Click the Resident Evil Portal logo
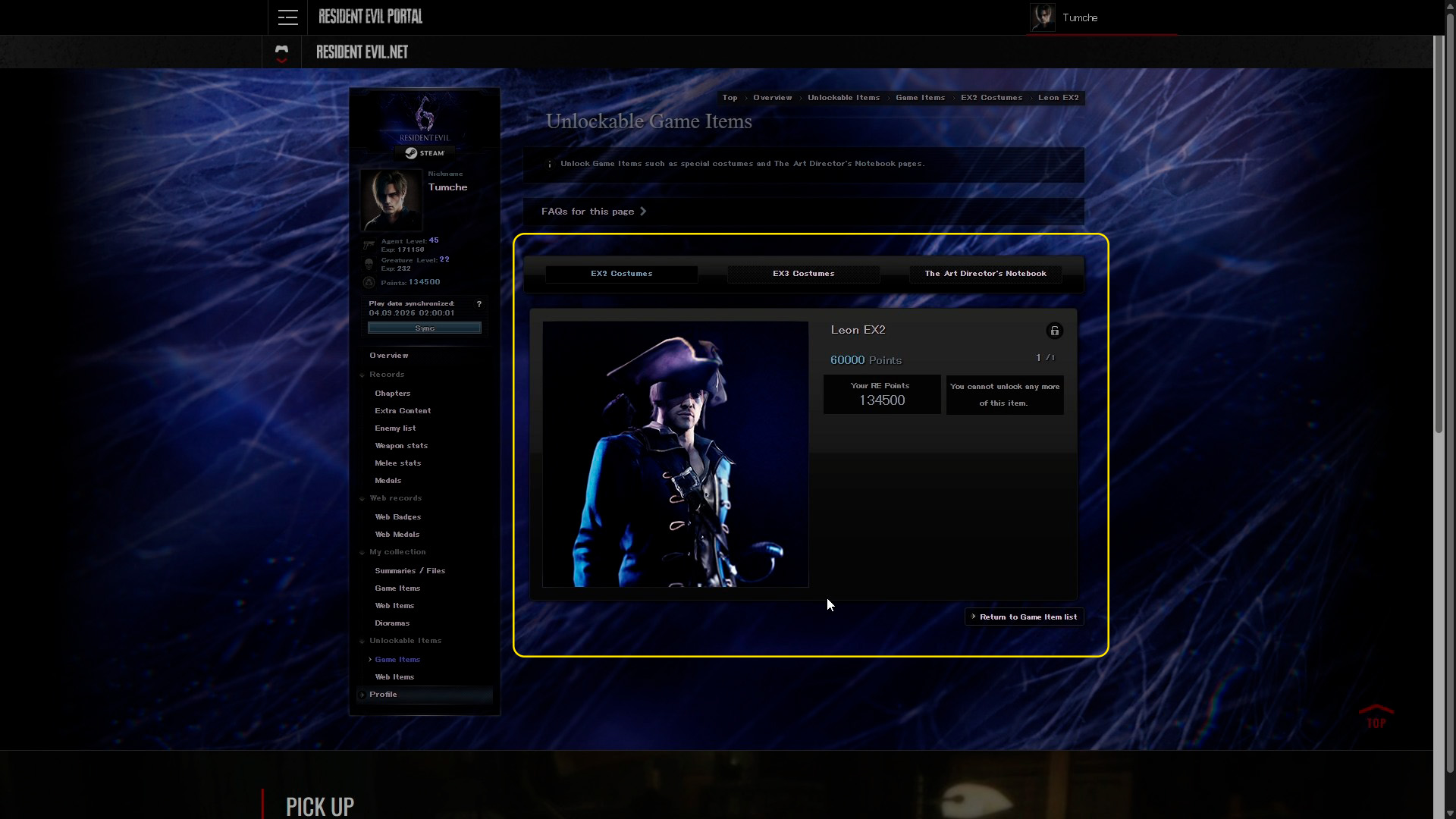This screenshot has width=1456, height=819. (x=370, y=17)
